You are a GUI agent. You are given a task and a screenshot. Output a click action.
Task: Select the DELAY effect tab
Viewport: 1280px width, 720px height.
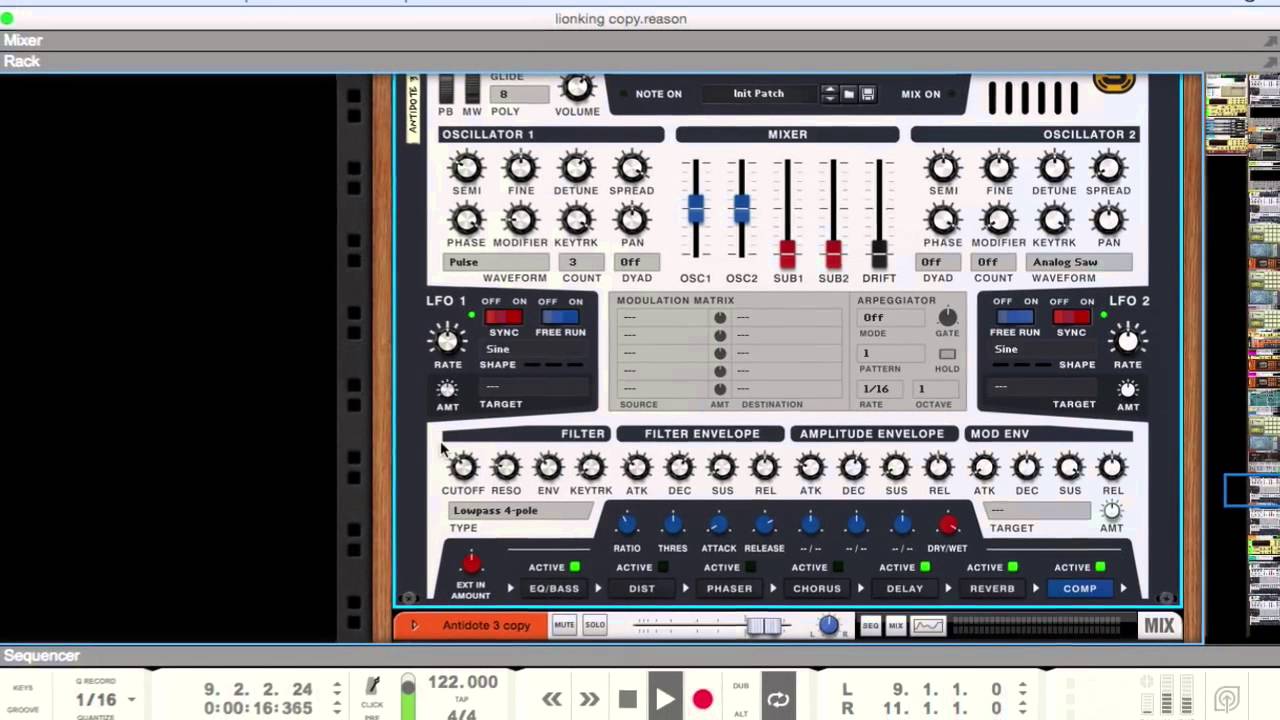905,589
